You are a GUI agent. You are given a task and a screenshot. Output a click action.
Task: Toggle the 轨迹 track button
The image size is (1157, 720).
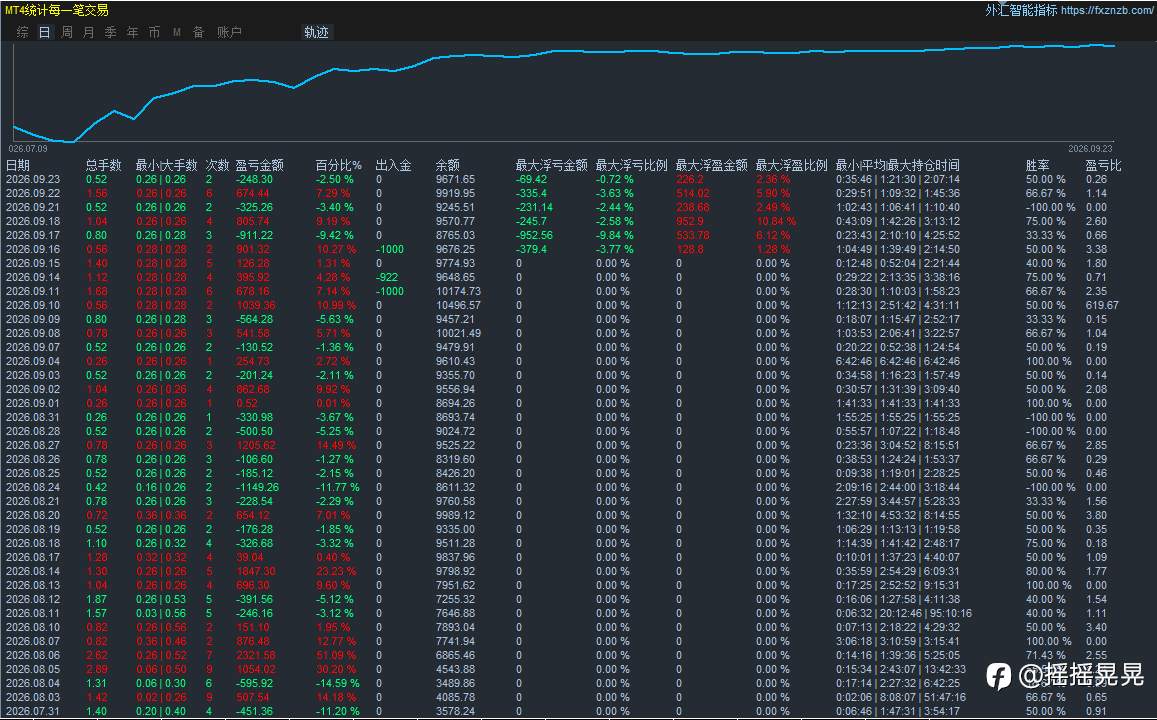point(317,32)
